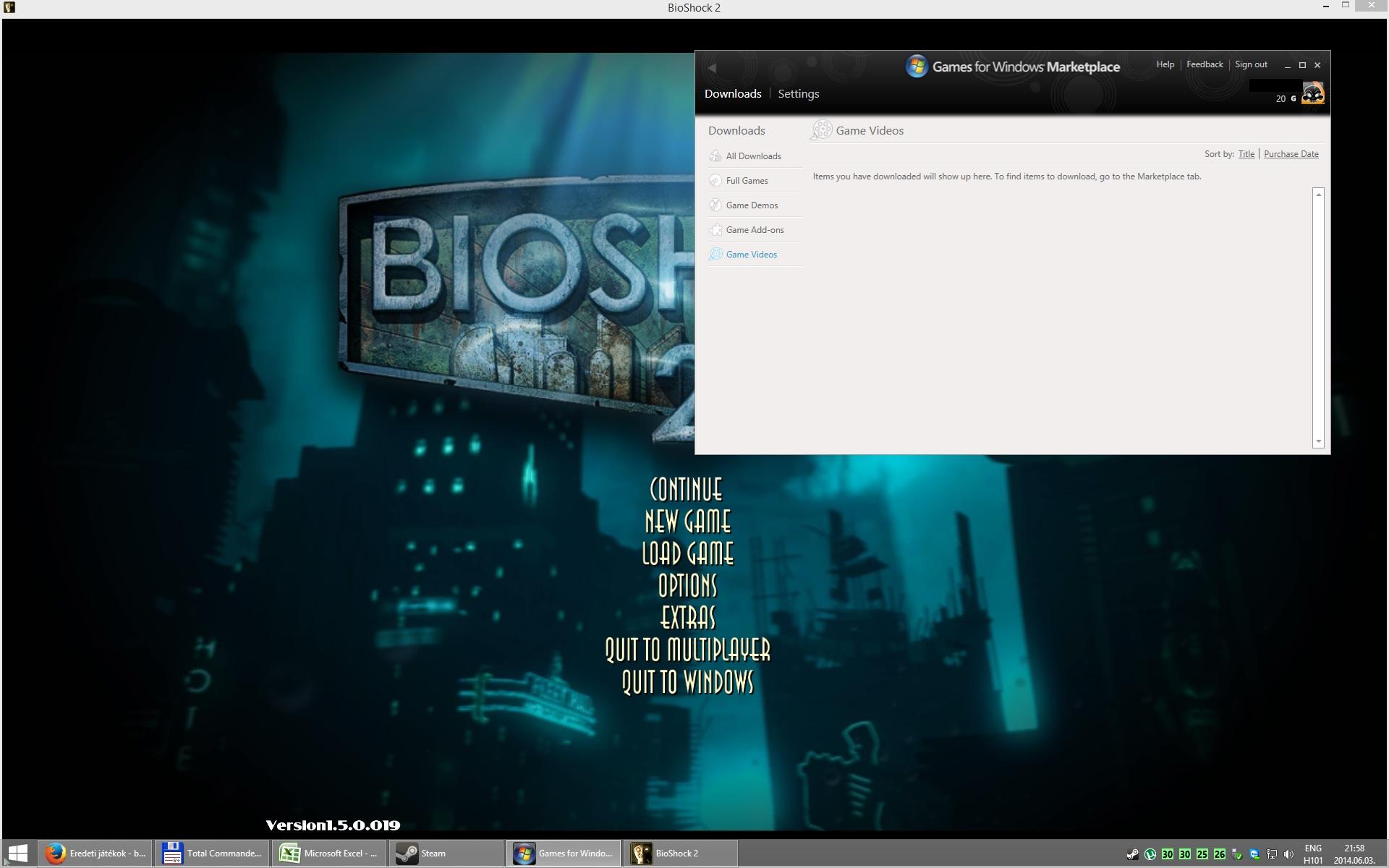
Task: Start a New Game in BioShock 2
Action: pos(687,522)
